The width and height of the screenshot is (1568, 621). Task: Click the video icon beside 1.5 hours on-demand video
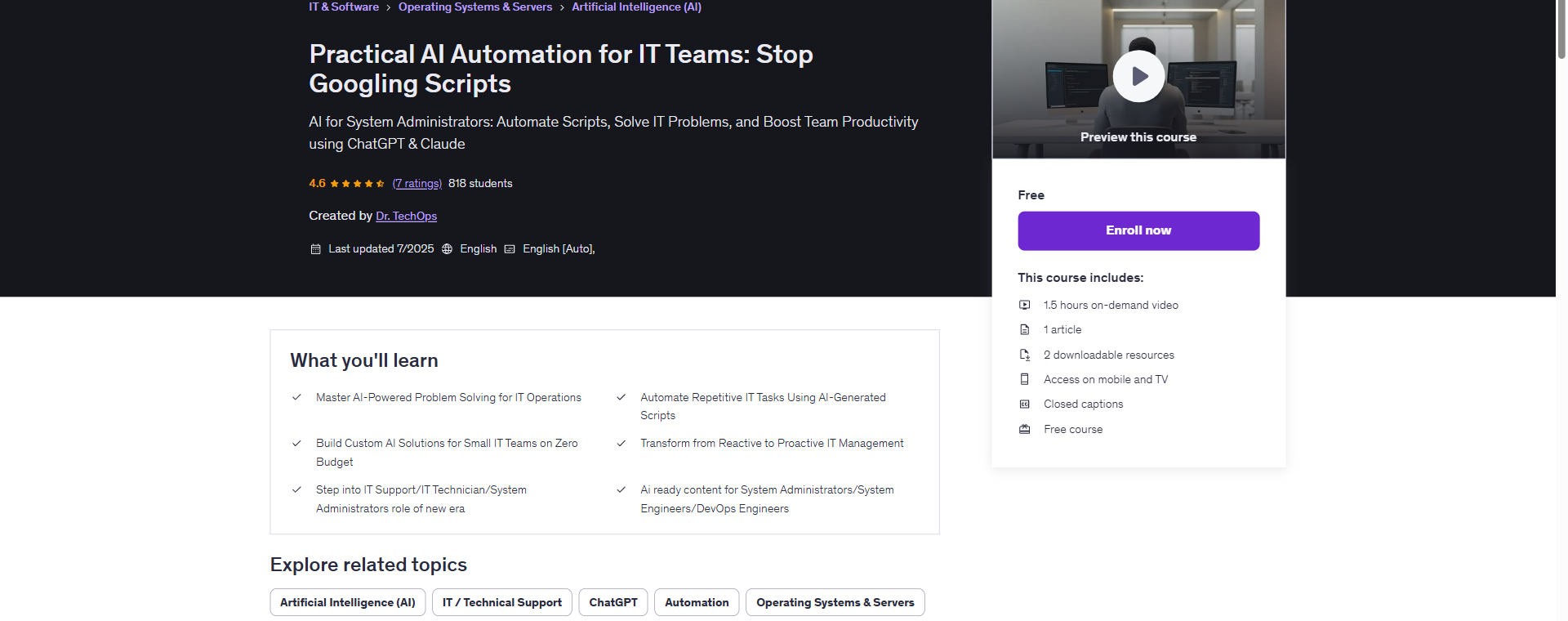coord(1024,305)
